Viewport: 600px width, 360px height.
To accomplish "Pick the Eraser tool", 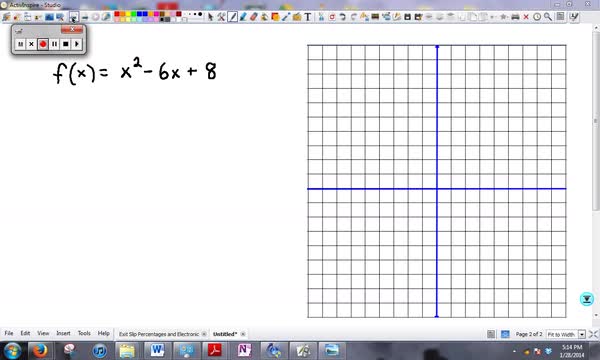I will point(253,17).
